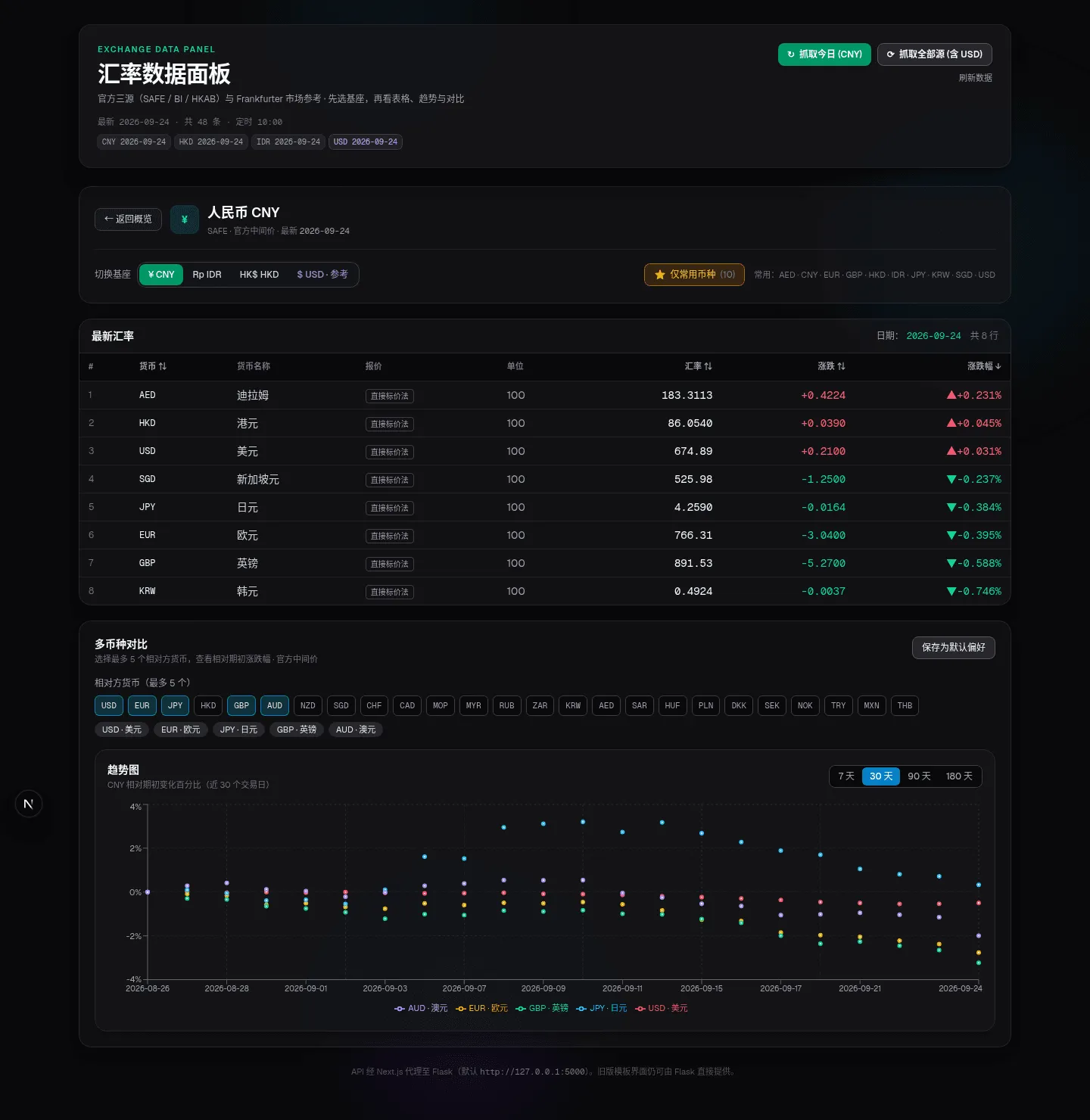Click 直接标价法 tag in the EUR row
Image resolution: width=1090 pixels, height=1120 pixels.
point(390,536)
